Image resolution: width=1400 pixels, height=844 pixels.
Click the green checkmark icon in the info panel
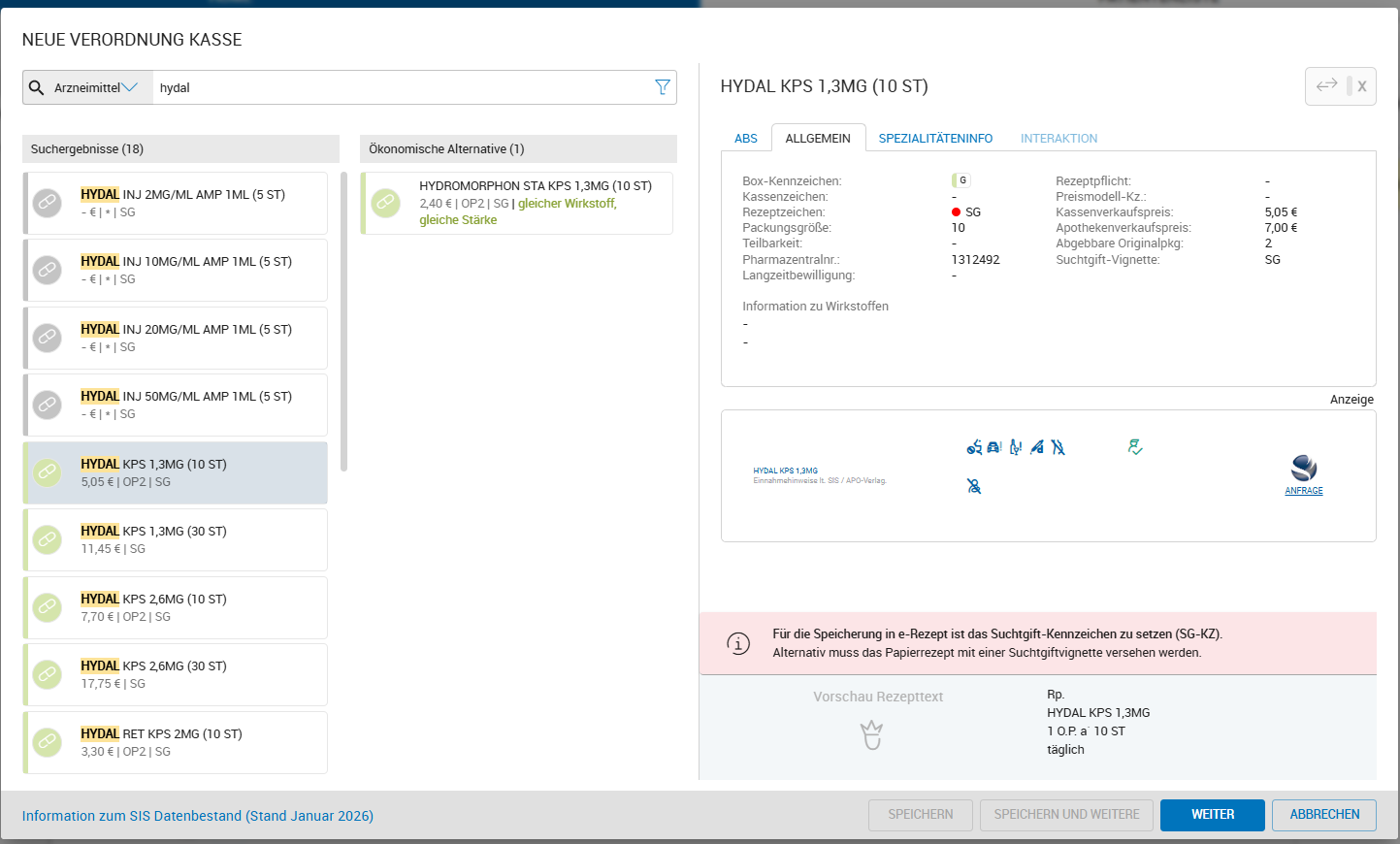pos(1135,447)
